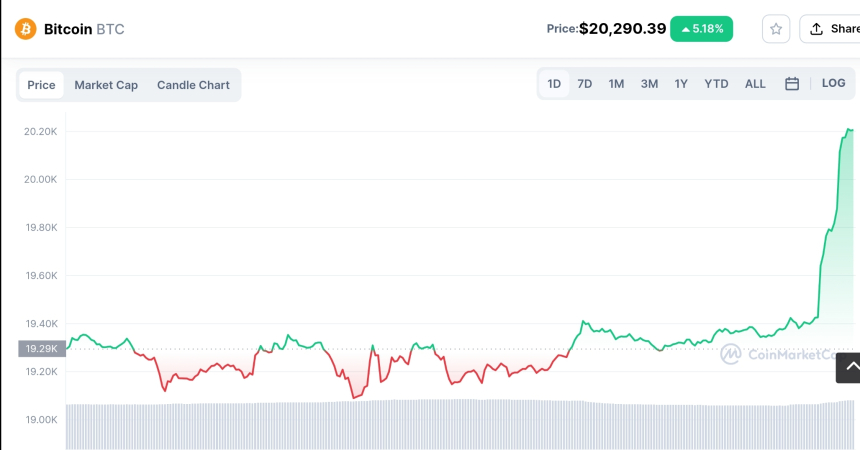Image resolution: width=860 pixels, height=450 pixels.
Task: Switch to the Price tab
Action: pos(41,85)
